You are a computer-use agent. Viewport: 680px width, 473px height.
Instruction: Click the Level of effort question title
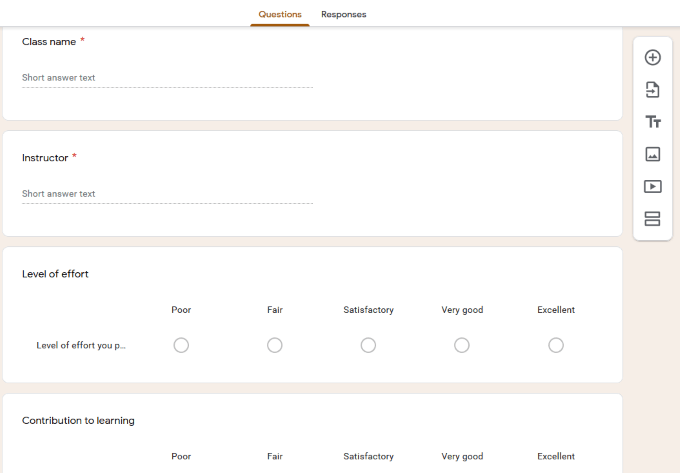(x=55, y=274)
